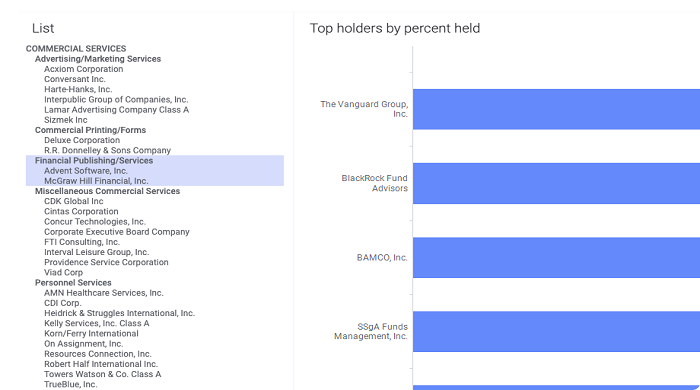700x390 pixels.
Task: Select Cintas Corporation in list
Action: 81,212
